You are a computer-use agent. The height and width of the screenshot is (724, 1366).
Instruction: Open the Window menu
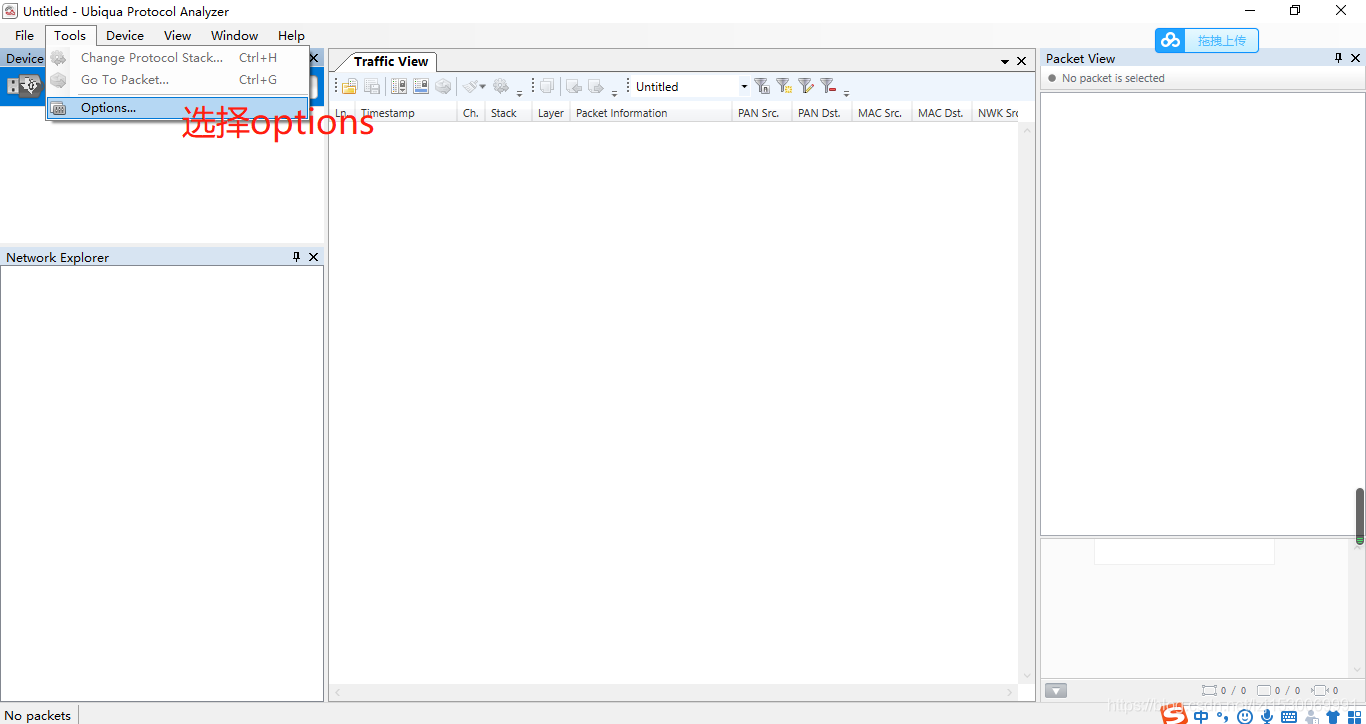234,35
